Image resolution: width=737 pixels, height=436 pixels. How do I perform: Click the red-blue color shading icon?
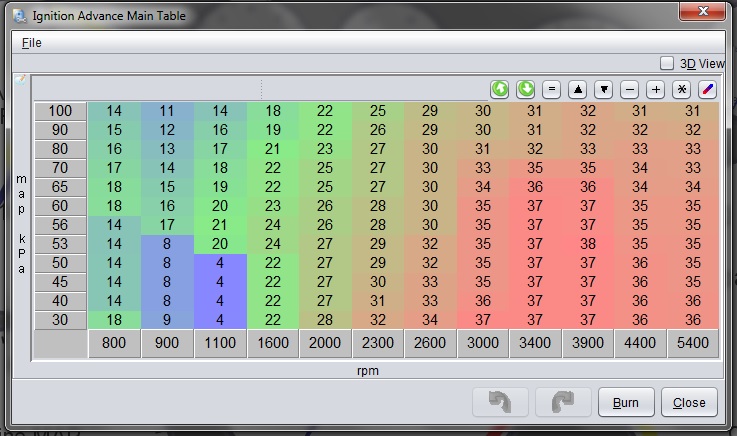(x=708, y=89)
